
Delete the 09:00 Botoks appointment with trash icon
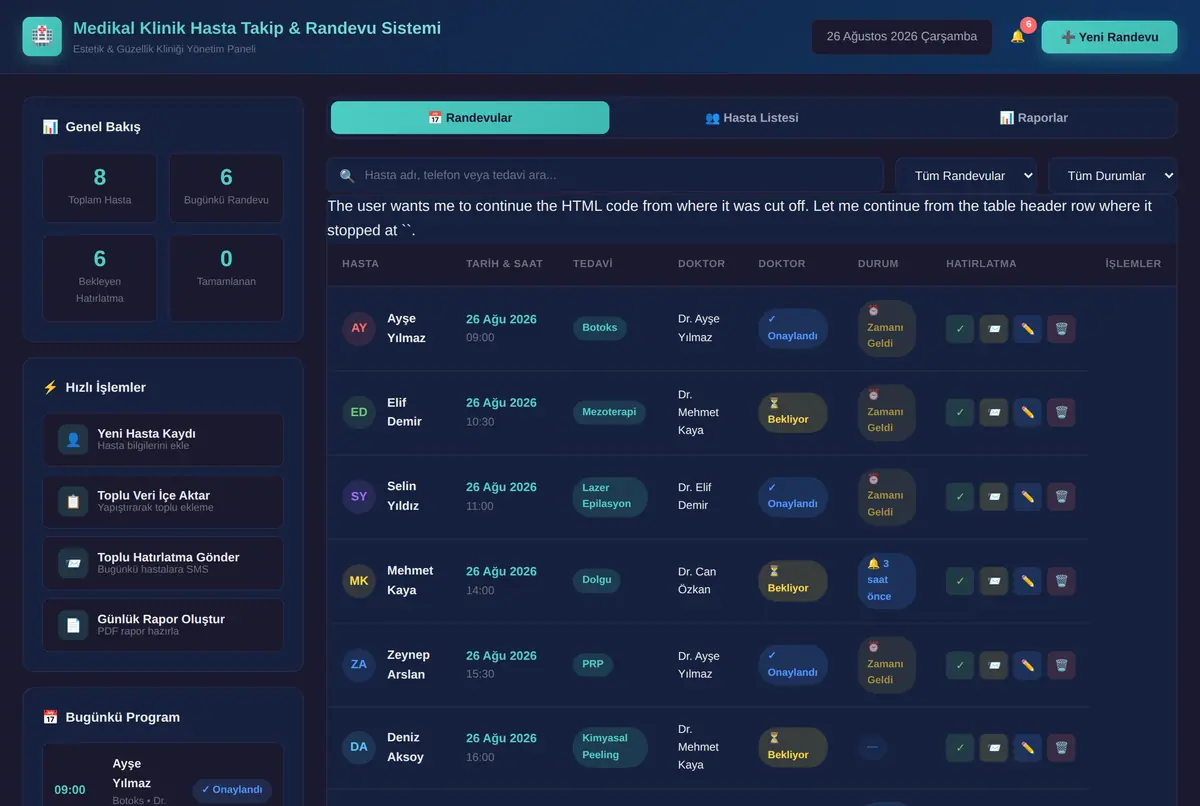tap(1061, 329)
